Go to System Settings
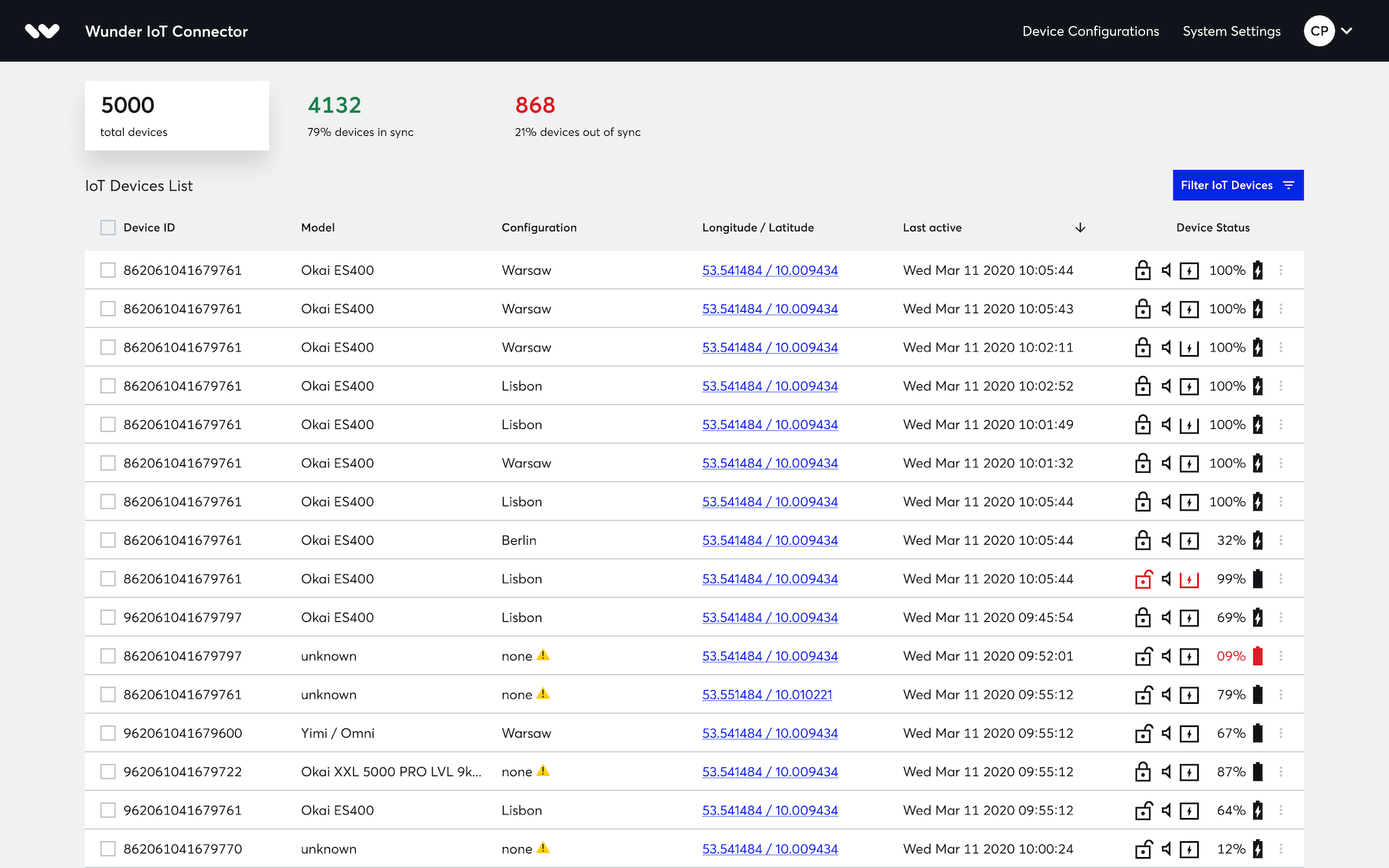The height and width of the screenshot is (868, 1389). tap(1231, 31)
